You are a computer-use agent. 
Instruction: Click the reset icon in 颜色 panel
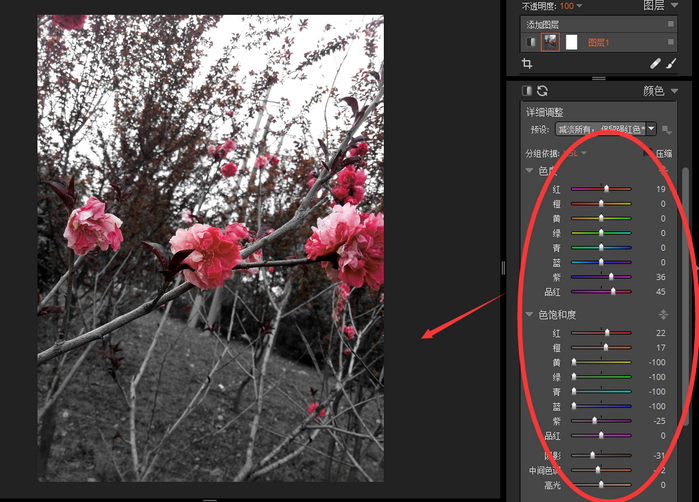tap(542, 91)
